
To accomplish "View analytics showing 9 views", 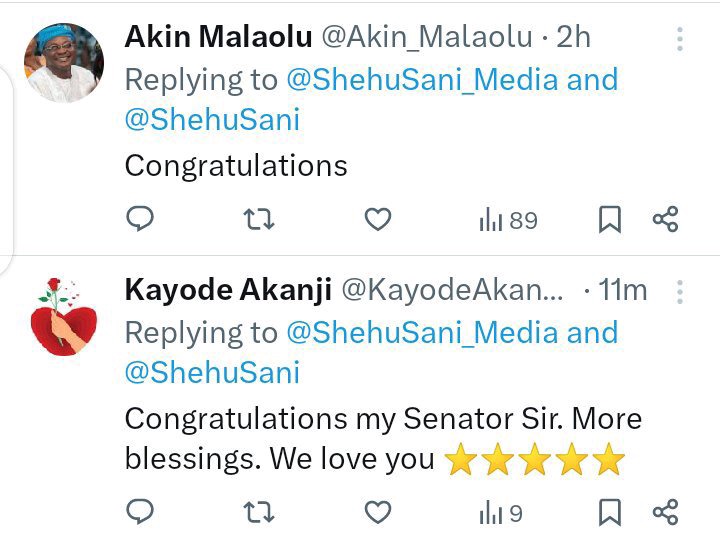I will click(x=501, y=512).
